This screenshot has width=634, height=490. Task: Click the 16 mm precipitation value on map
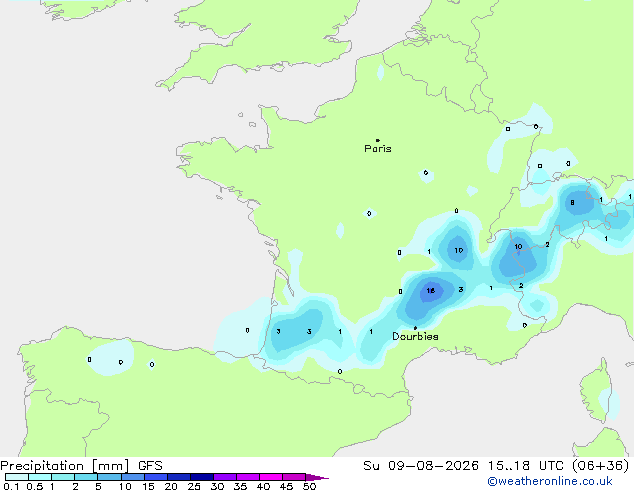[x=431, y=291]
